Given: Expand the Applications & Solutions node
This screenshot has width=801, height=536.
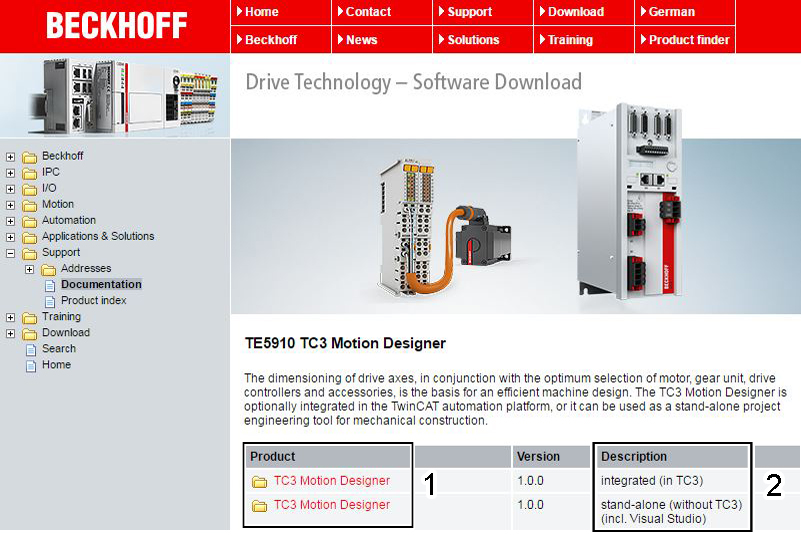Looking at the screenshot, I should click(x=10, y=237).
